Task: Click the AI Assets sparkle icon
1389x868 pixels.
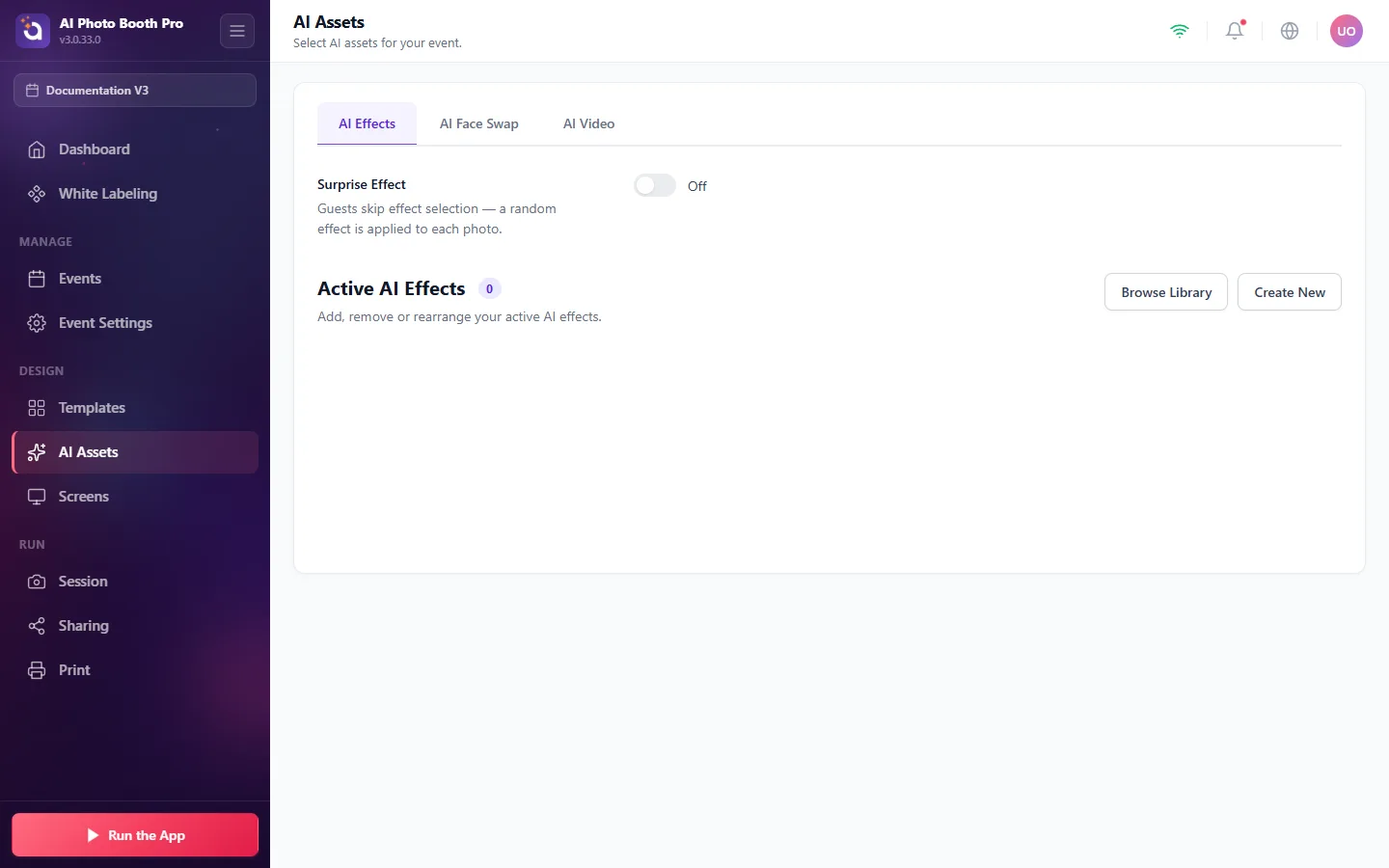Action: [x=37, y=452]
